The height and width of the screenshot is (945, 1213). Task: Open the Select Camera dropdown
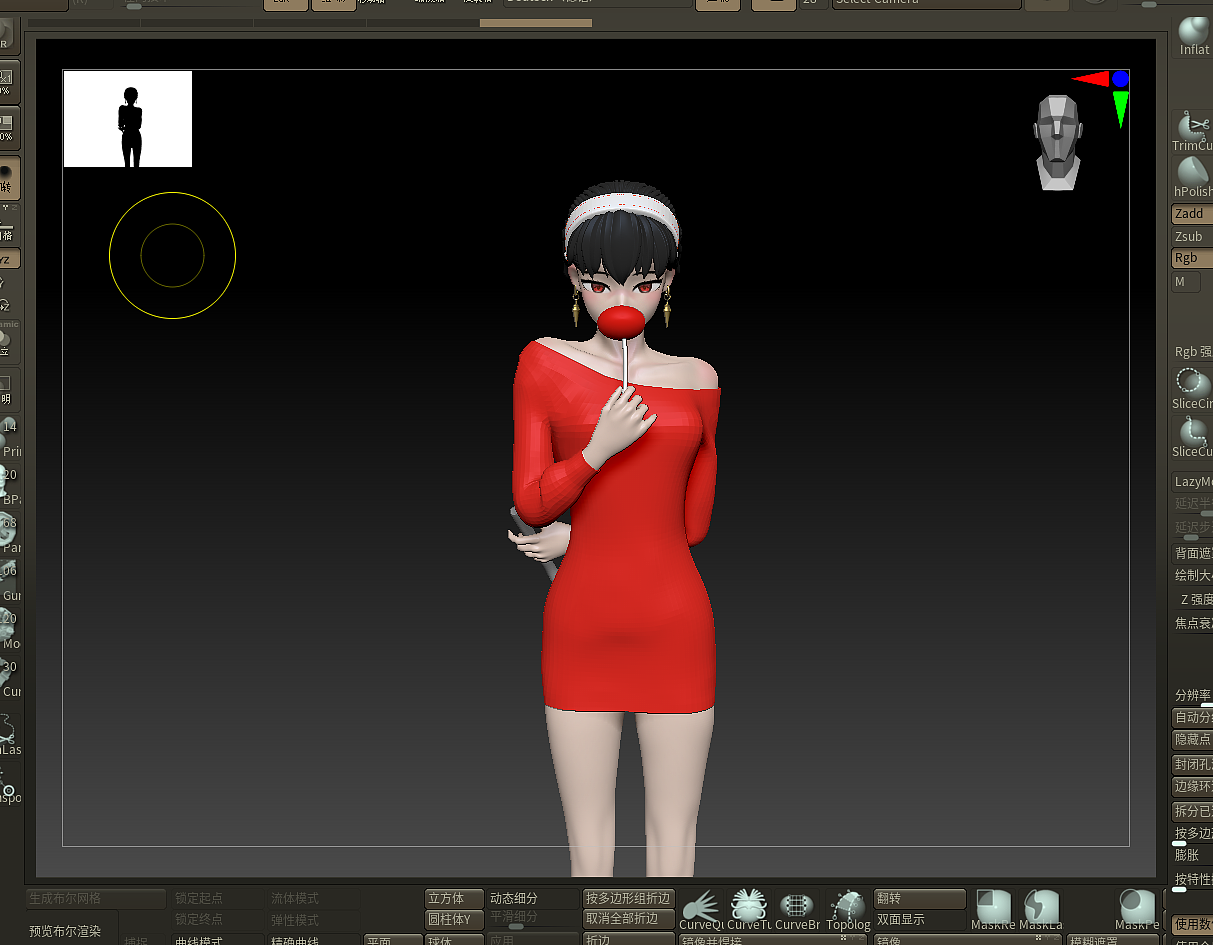pos(925,3)
